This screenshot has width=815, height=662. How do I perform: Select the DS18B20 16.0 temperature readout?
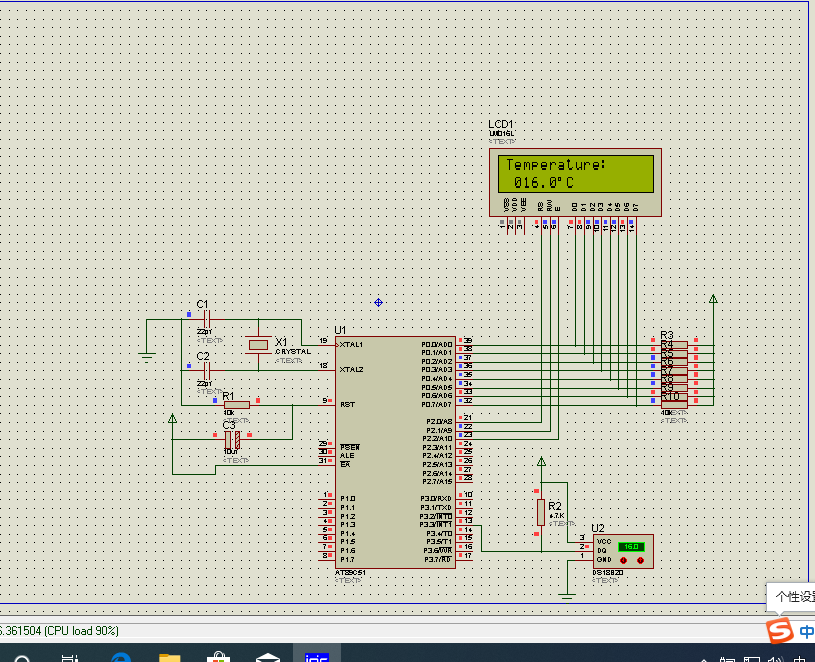[x=631, y=547]
